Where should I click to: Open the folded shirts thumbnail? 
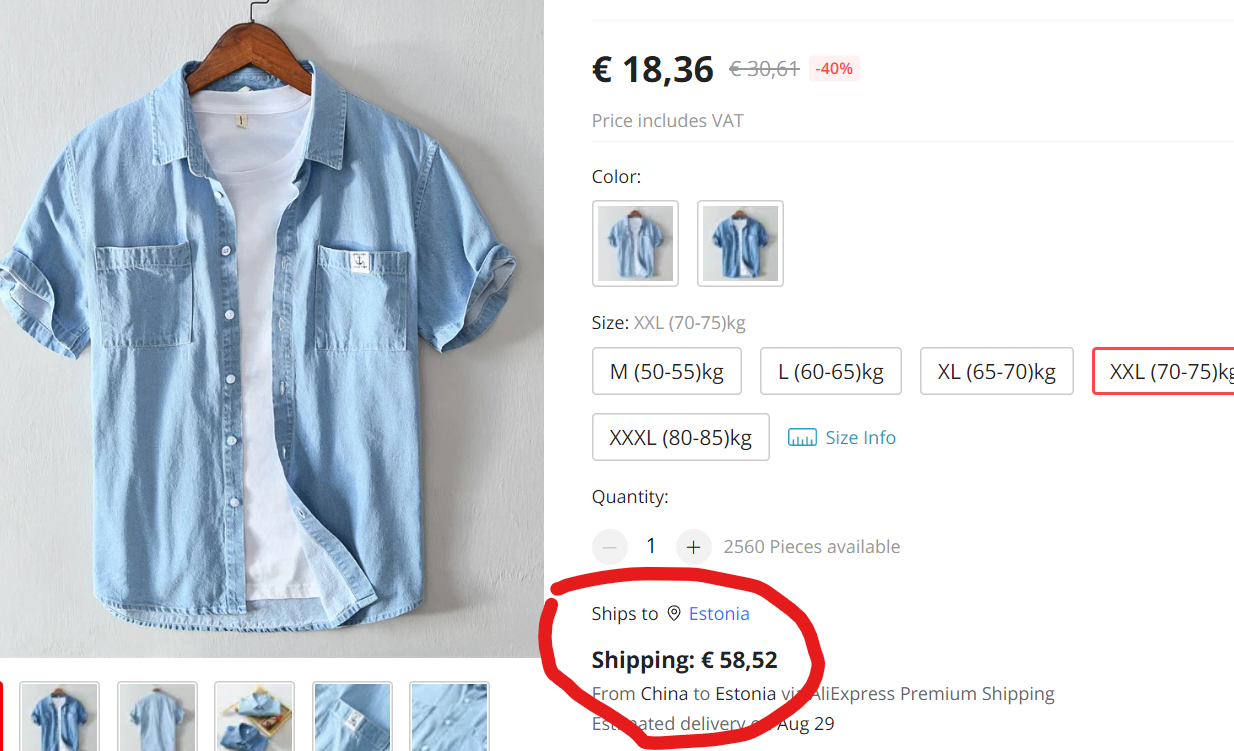[254, 716]
